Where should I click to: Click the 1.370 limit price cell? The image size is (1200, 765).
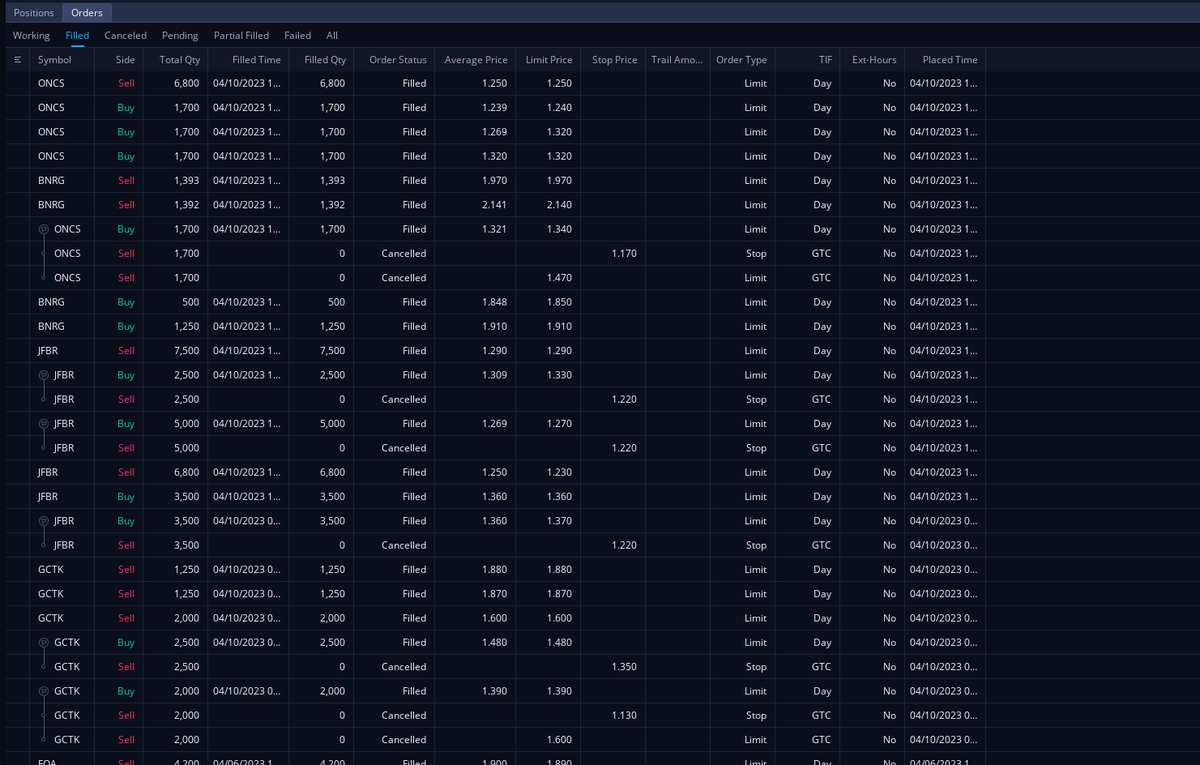pos(560,521)
